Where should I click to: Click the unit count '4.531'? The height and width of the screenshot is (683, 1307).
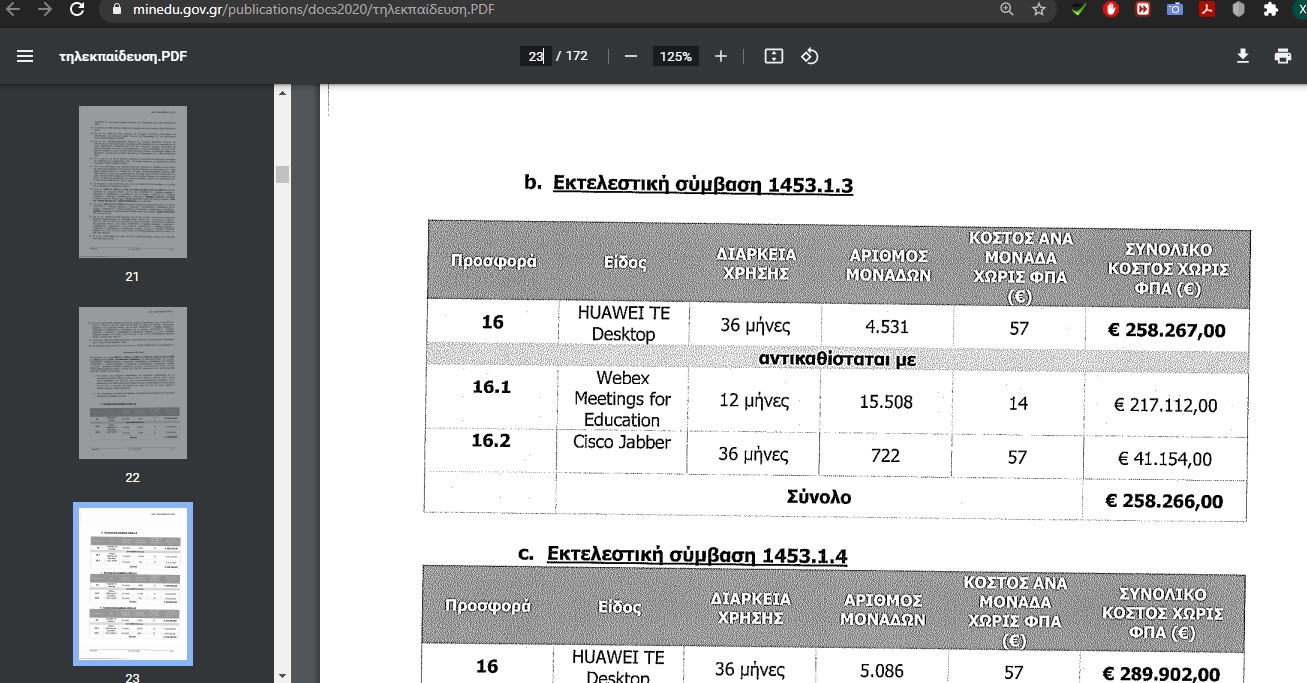pos(887,325)
